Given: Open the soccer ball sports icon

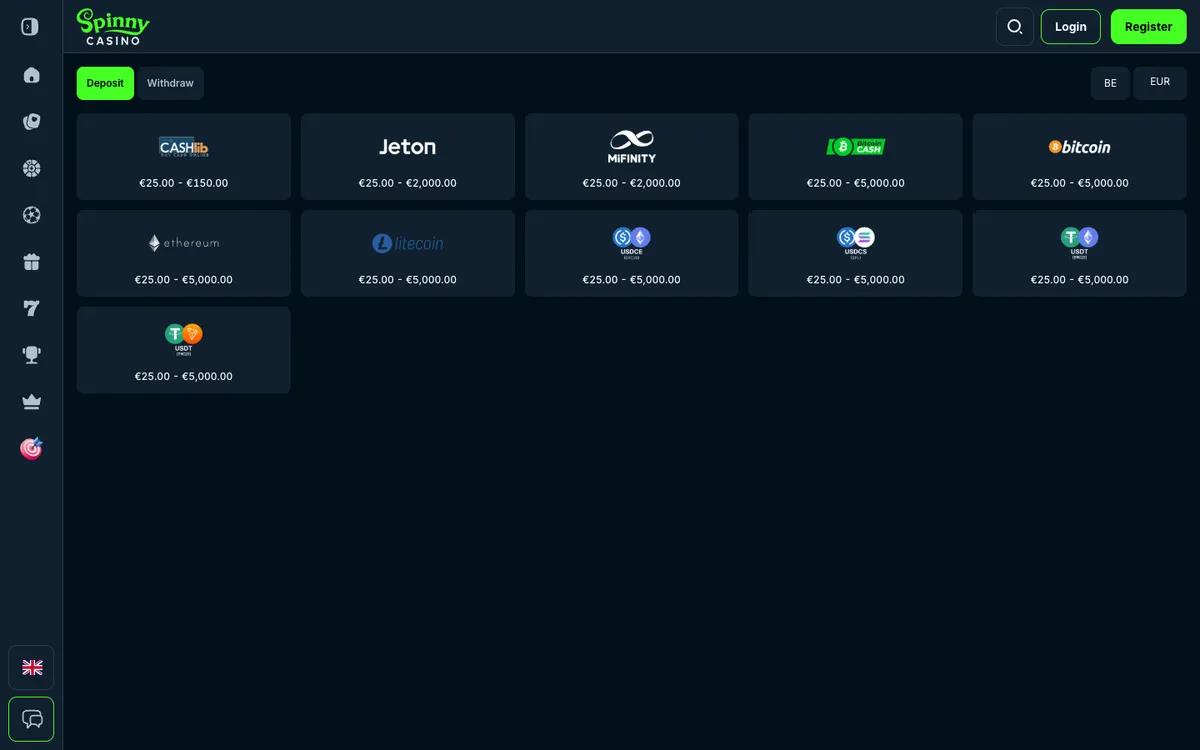Looking at the screenshot, I should coord(31,215).
